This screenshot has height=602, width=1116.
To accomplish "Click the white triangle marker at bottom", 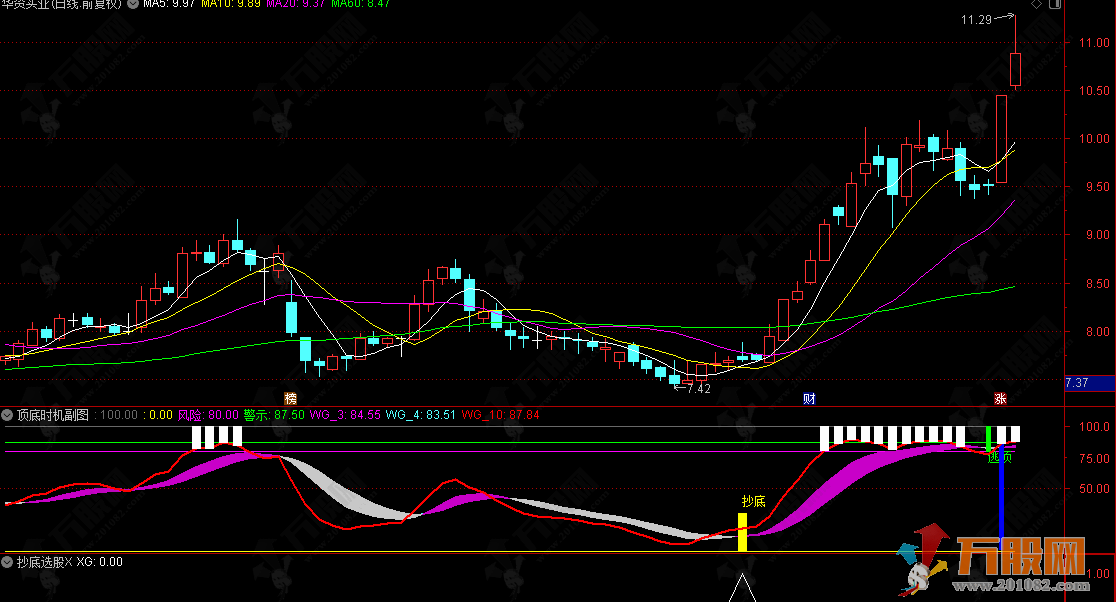I will tap(741, 590).
